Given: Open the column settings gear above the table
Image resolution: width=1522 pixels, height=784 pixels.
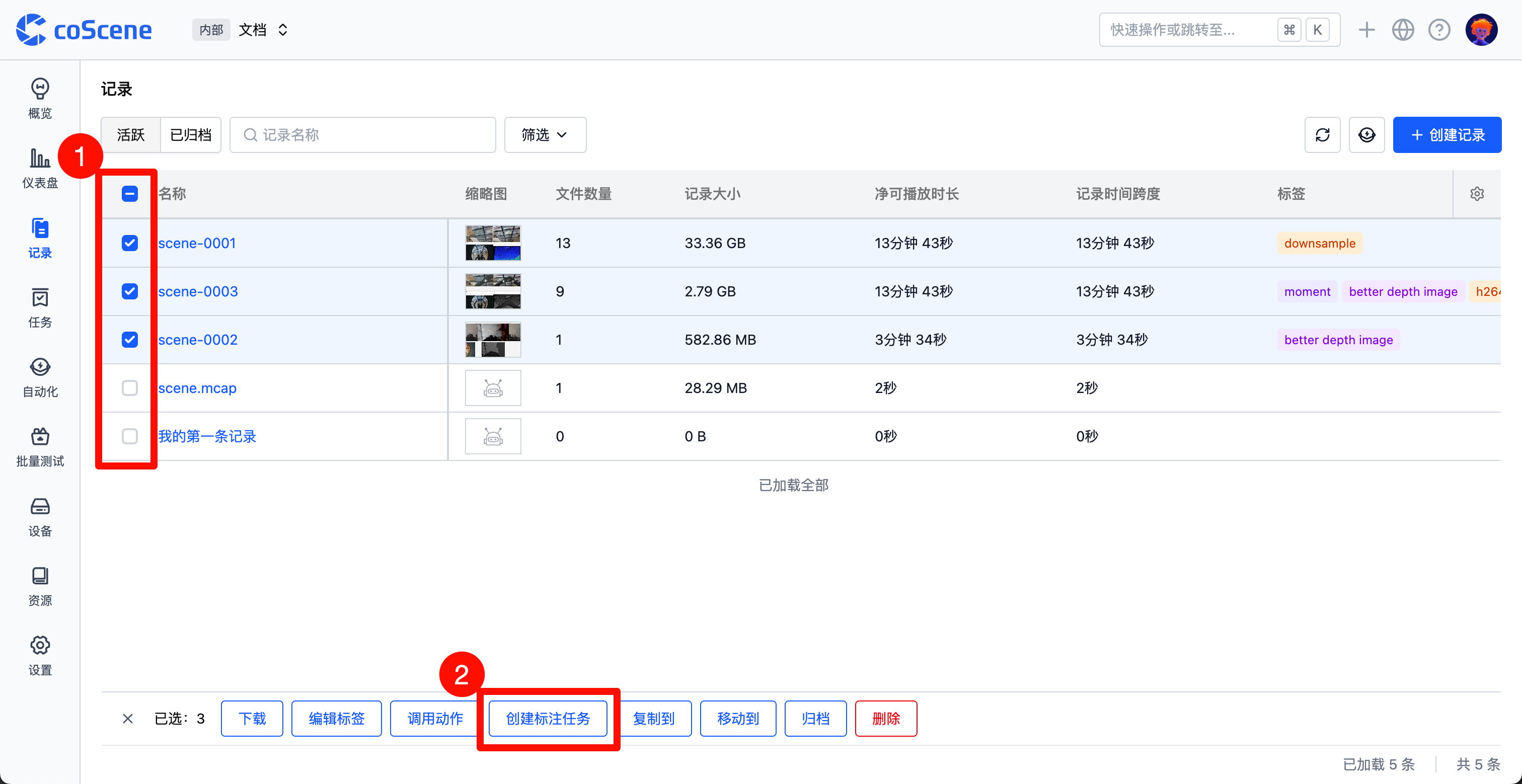Looking at the screenshot, I should (1477, 193).
